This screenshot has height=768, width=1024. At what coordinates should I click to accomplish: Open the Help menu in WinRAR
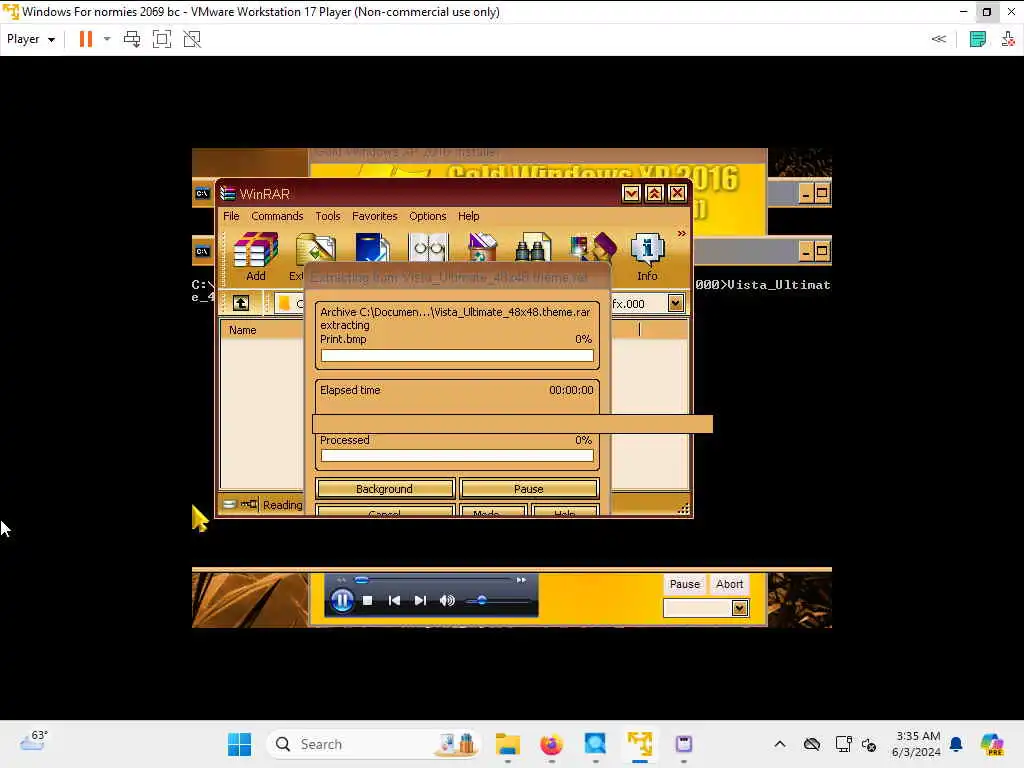click(468, 216)
